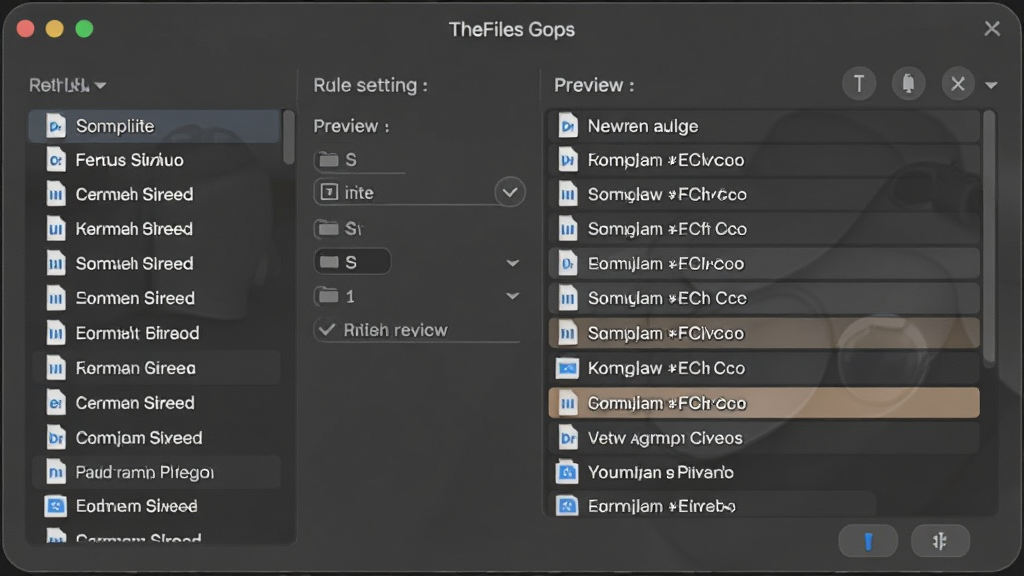
Task: Click the folder icon on the 1 row
Action: (328, 296)
